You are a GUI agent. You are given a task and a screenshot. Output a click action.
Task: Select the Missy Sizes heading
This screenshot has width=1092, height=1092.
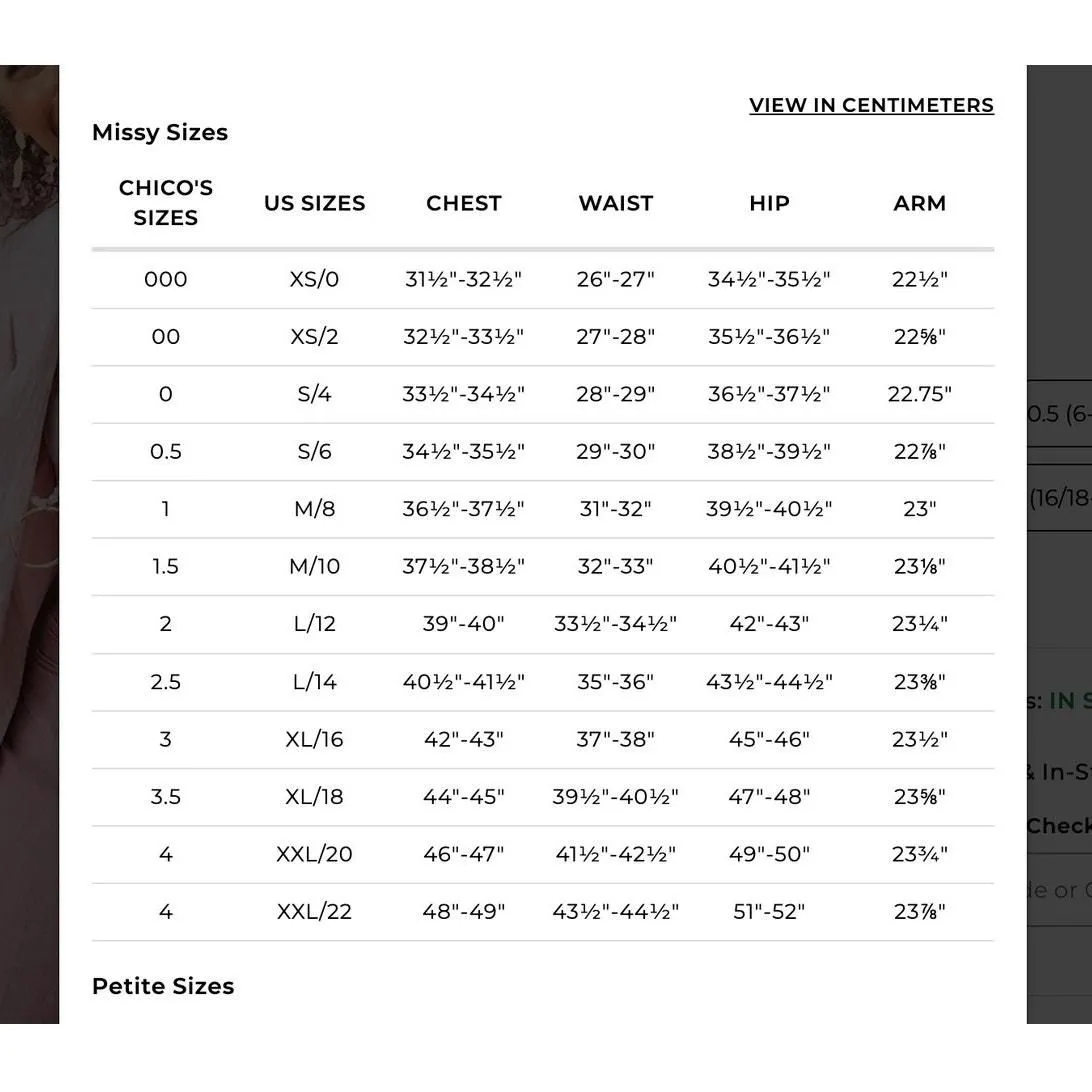pyautogui.click(x=160, y=132)
